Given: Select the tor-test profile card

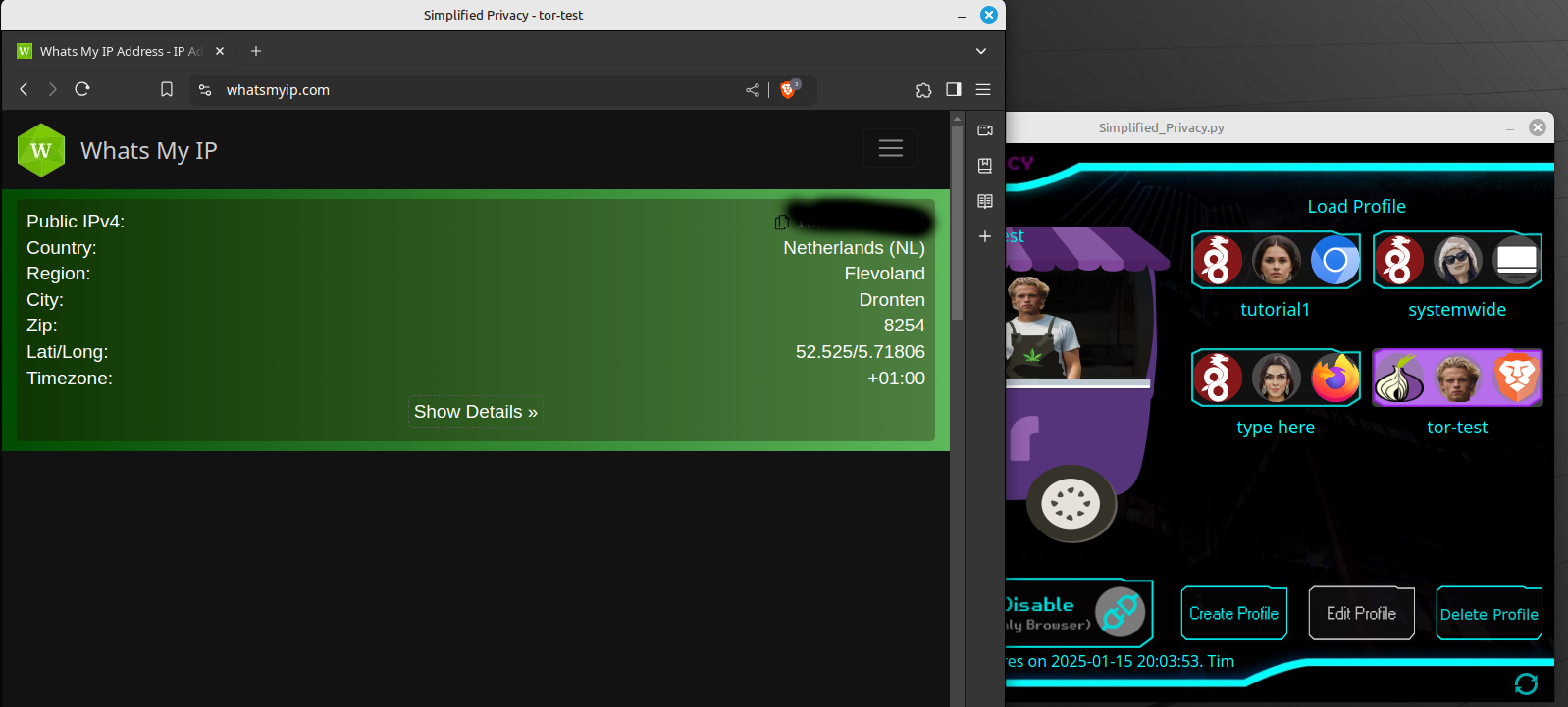Looking at the screenshot, I should (x=1457, y=378).
